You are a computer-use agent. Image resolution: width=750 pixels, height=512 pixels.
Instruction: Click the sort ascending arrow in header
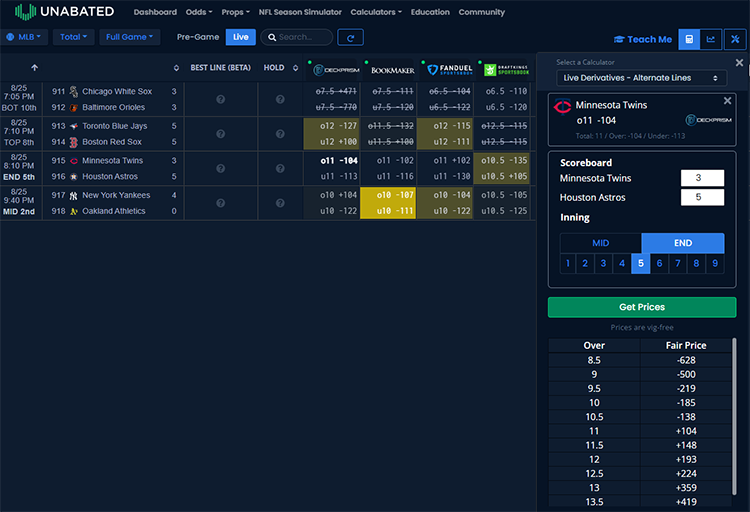coord(34,68)
